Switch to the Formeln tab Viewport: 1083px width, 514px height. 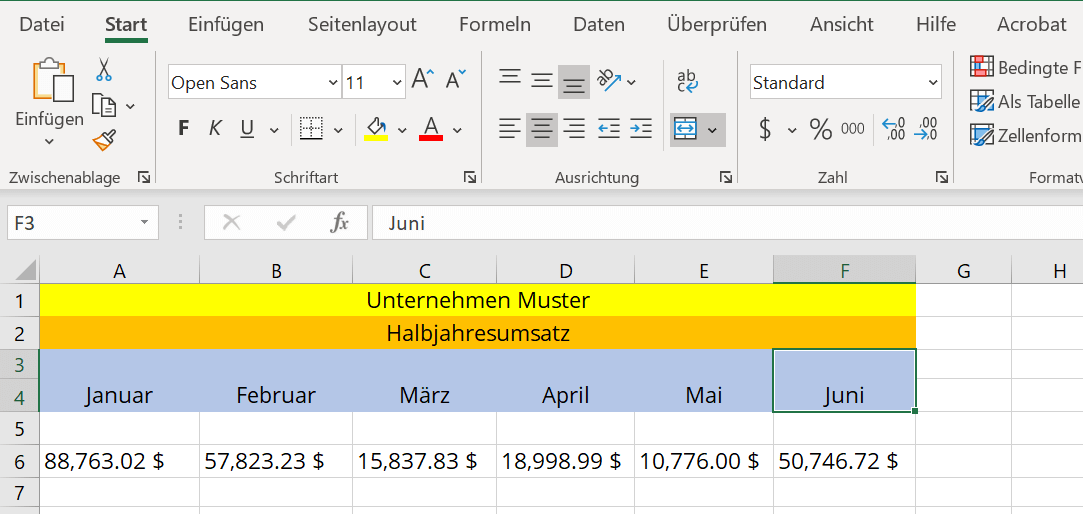495,25
